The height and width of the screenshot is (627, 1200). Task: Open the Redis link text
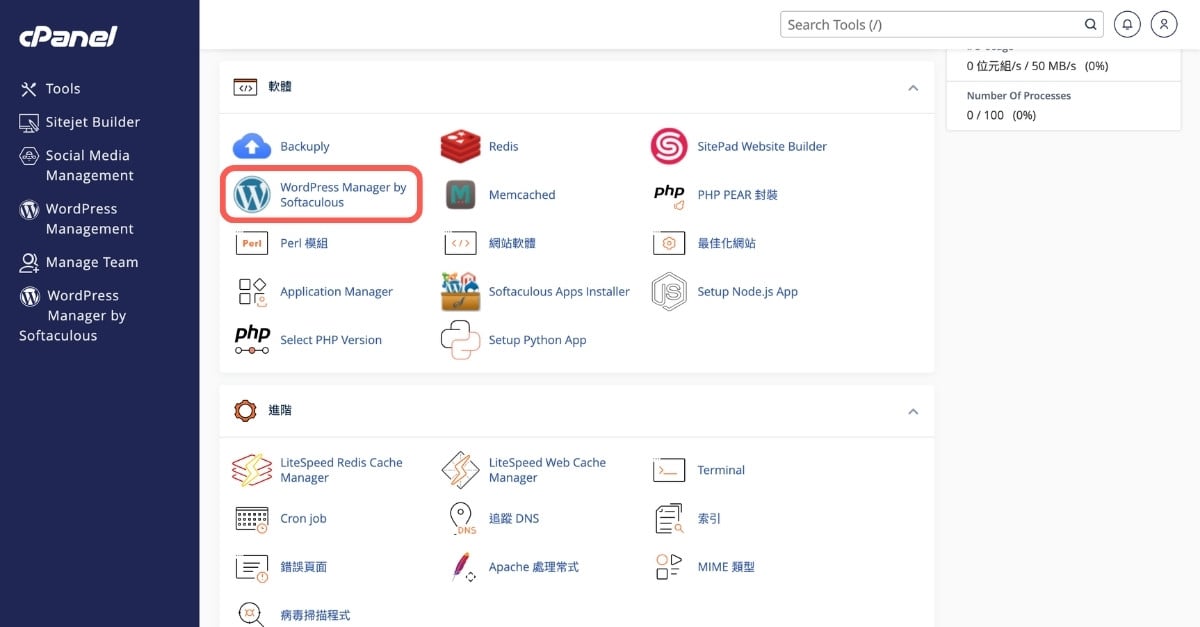coord(503,146)
